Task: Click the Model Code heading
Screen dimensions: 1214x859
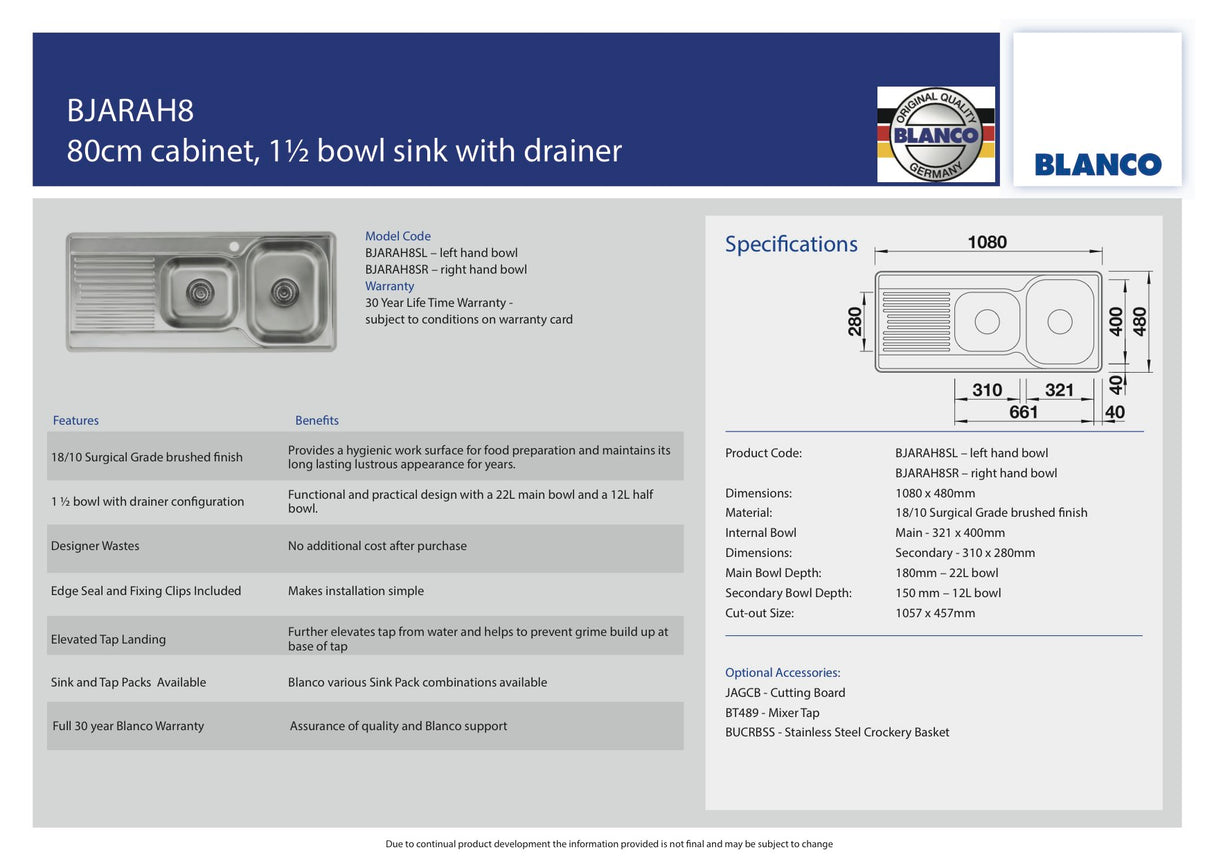Action: coord(398,236)
